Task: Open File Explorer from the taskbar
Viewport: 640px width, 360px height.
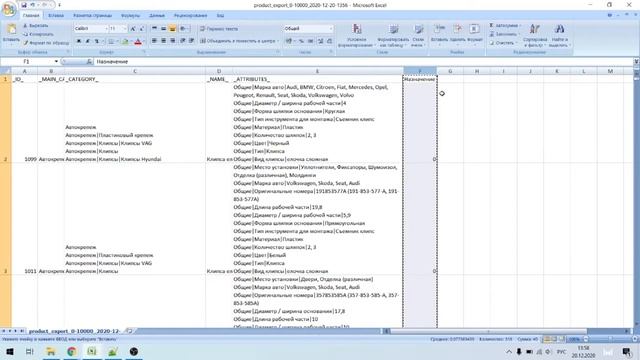Action: tap(51, 351)
